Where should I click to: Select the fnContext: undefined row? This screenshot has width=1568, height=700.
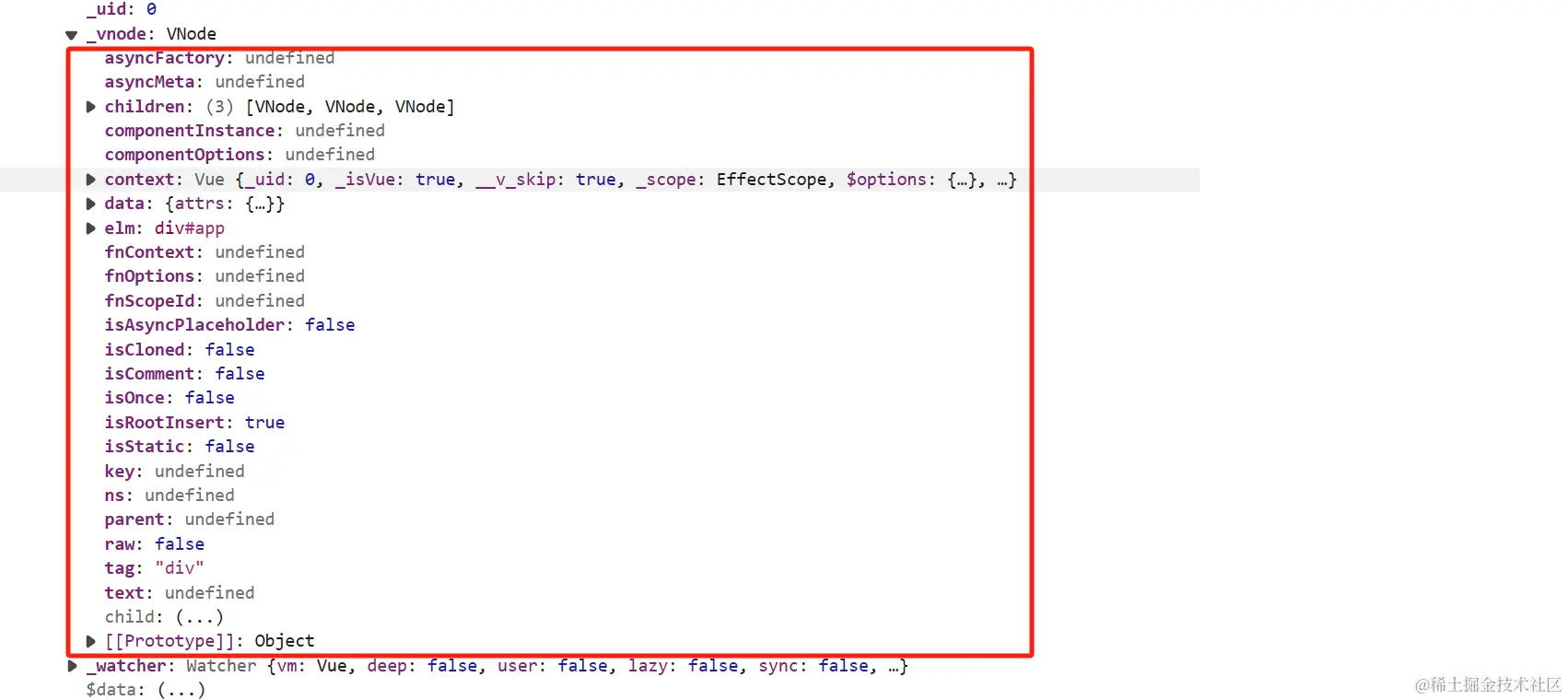pos(205,252)
